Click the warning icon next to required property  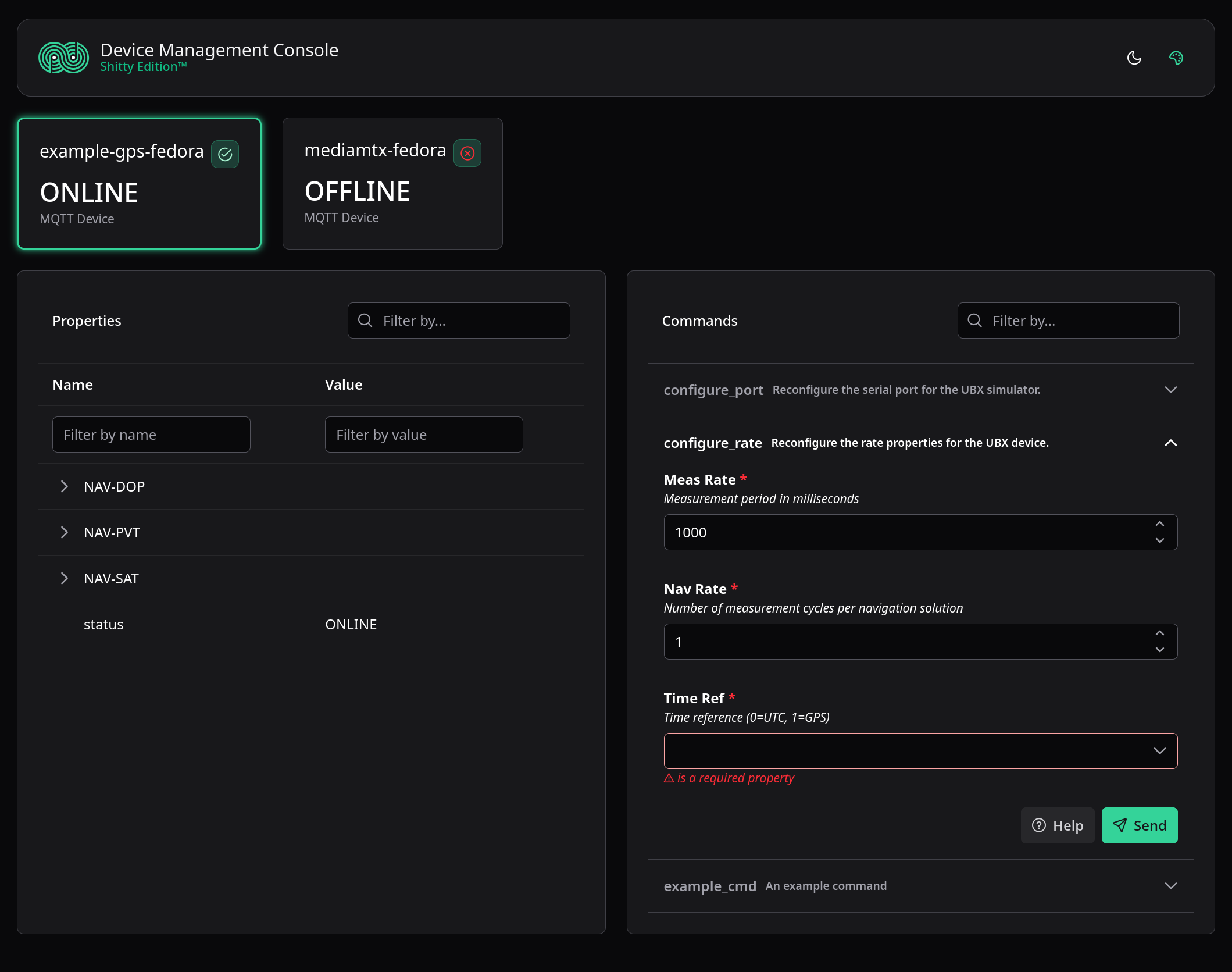coord(669,778)
